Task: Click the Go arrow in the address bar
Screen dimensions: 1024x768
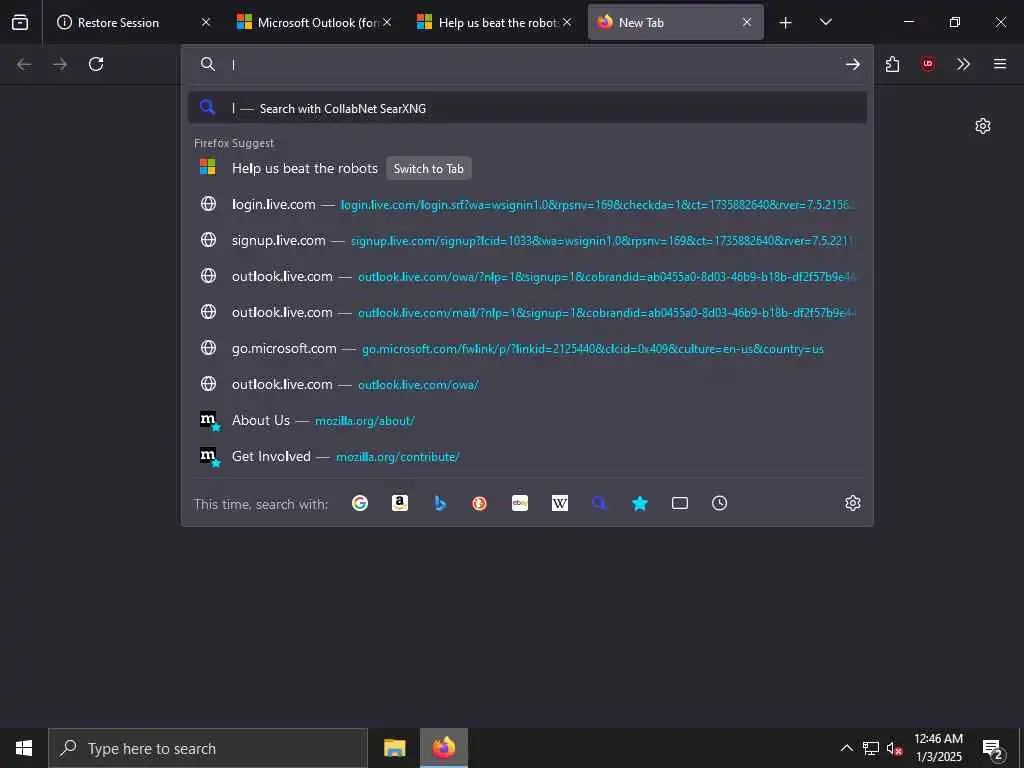Action: tap(852, 64)
